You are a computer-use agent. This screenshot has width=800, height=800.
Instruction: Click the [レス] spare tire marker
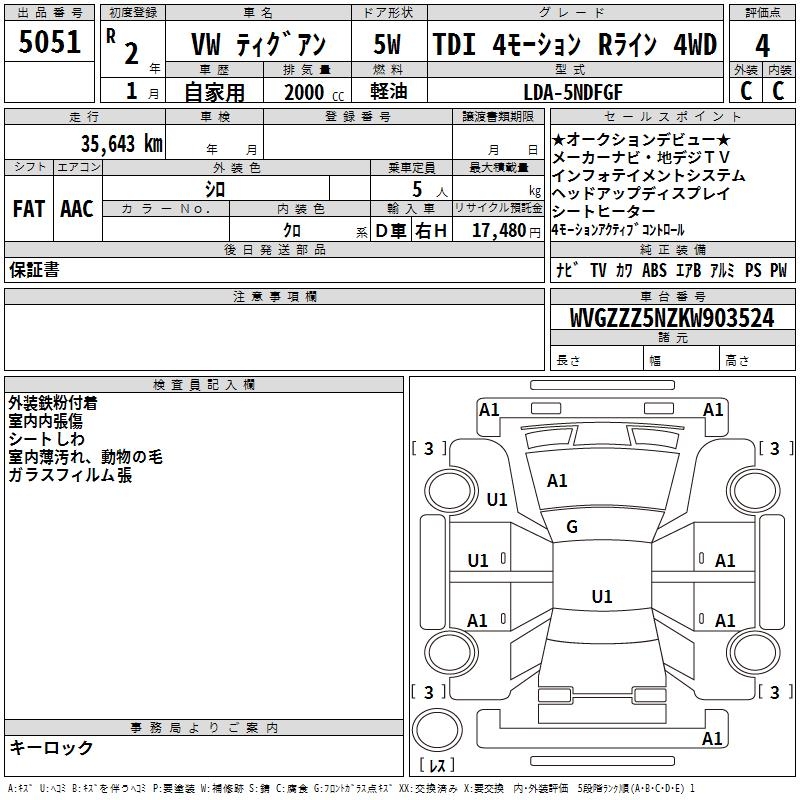click(x=437, y=766)
